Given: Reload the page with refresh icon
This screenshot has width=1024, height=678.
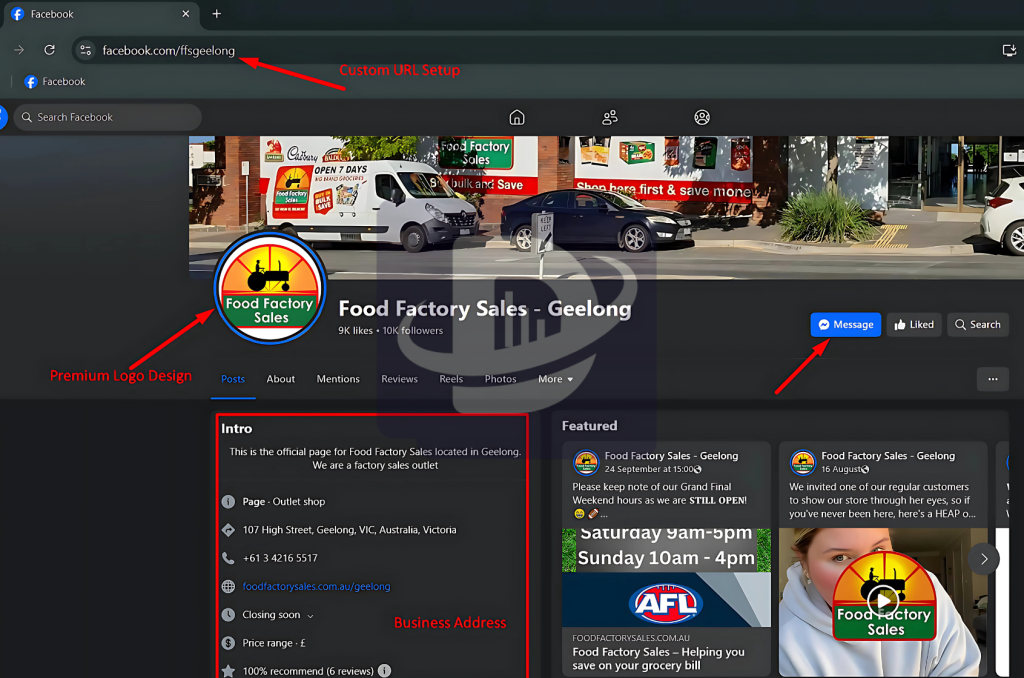Looking at the screenshot, I should pos(50,50).
